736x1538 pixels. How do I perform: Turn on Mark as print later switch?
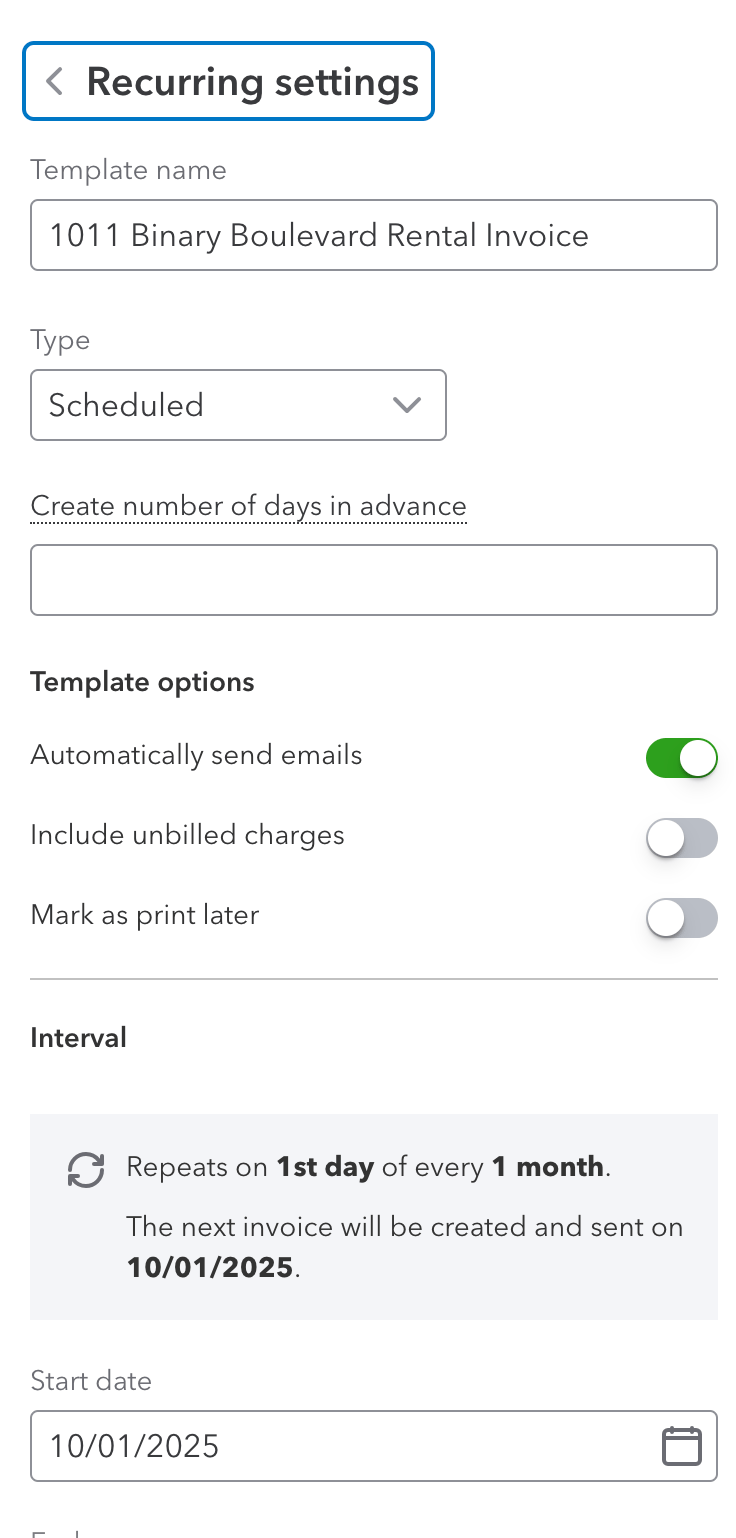tap(682, 918)
